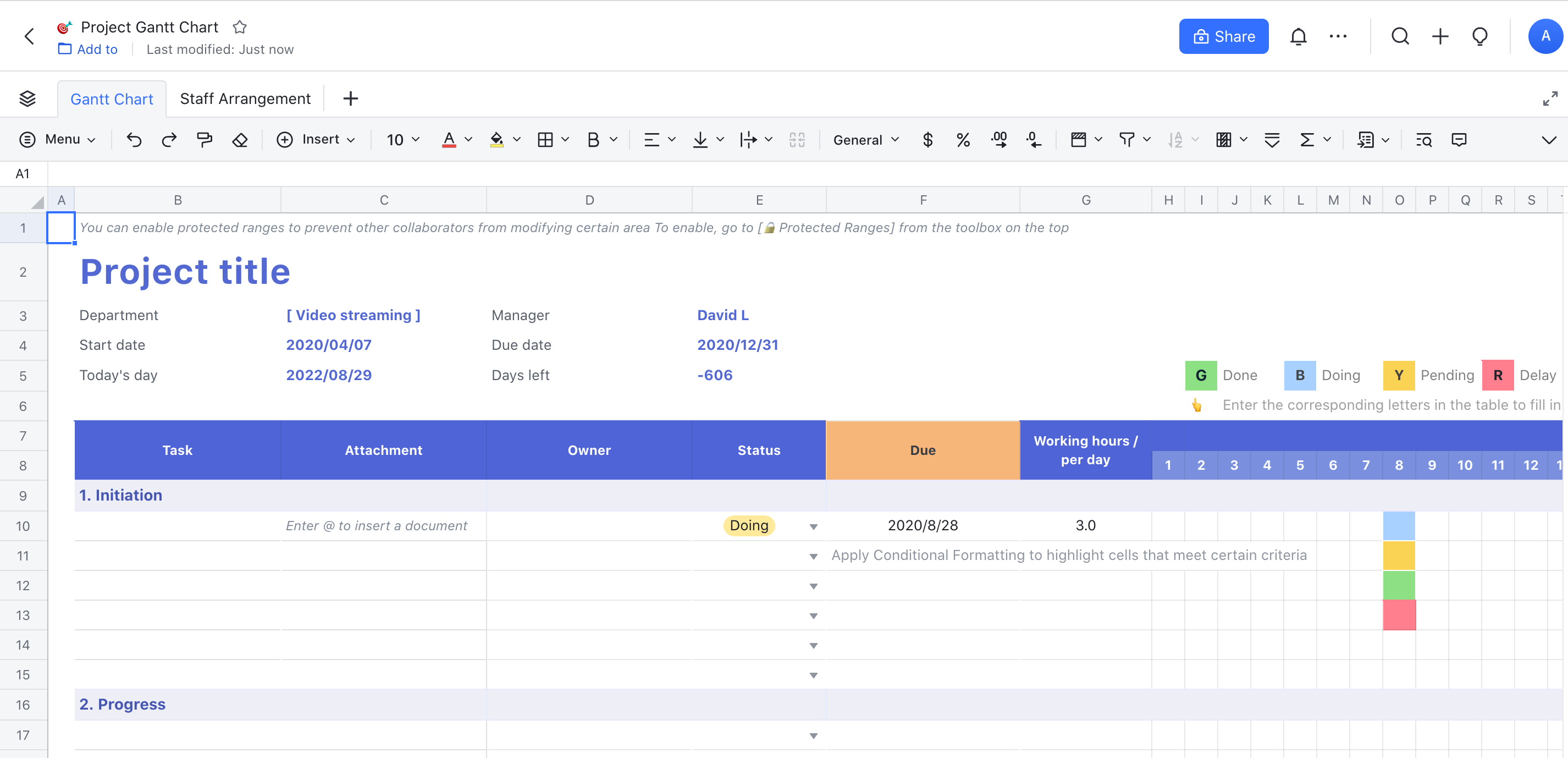Open the Status dropdown showing Doing
Screen dimensions: 1568x758
pos(813,526)
